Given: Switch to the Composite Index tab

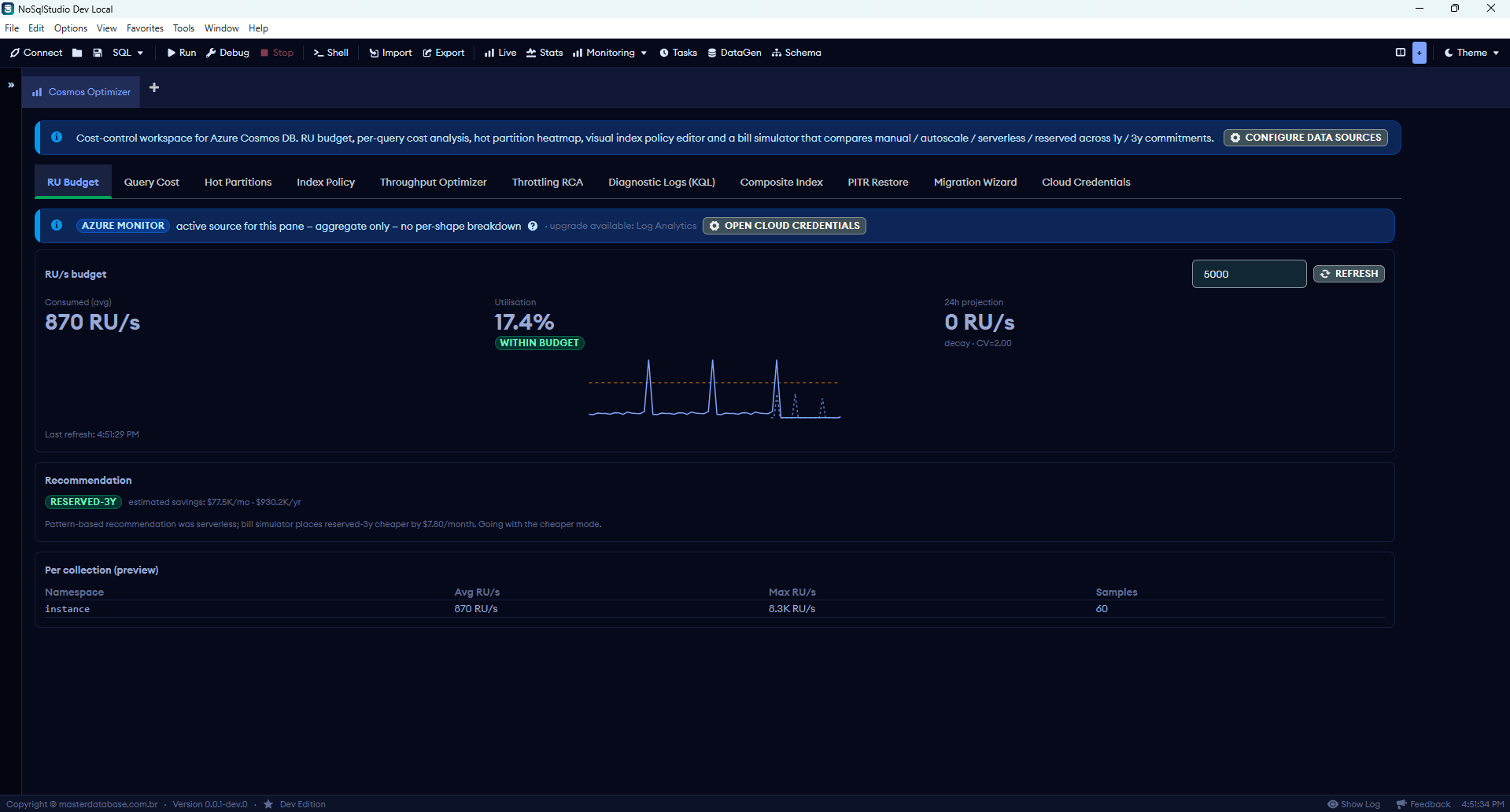Looking at the screenshot, I should pos(781,182).
